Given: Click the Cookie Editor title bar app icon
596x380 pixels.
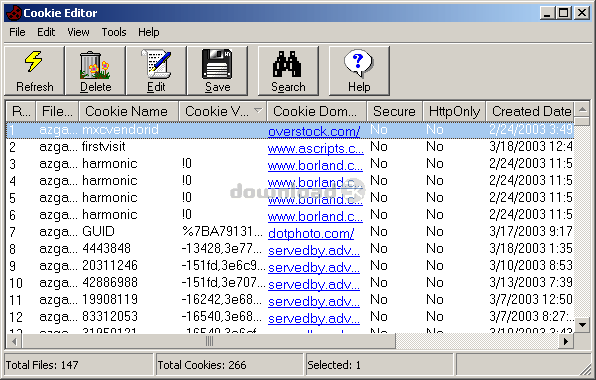Looking at the screenshot, I should [x=14, y=13].
